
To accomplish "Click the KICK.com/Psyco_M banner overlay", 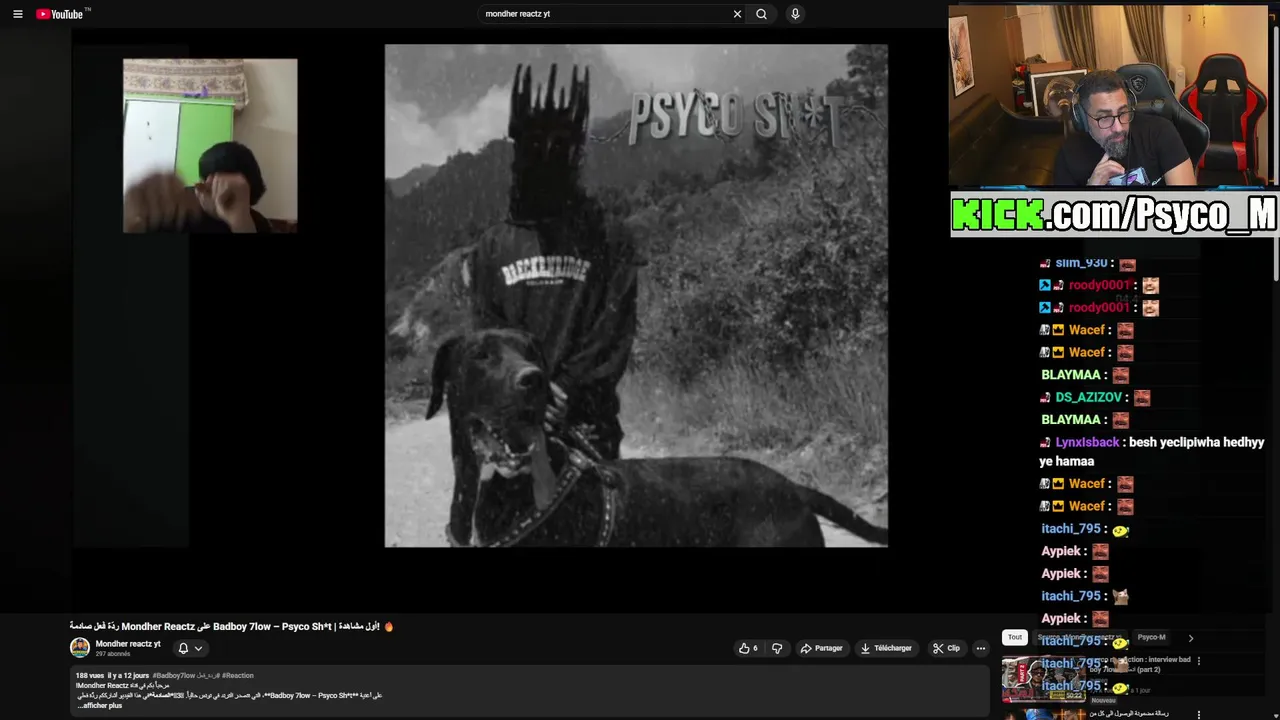I will [x=1114, y=215].
